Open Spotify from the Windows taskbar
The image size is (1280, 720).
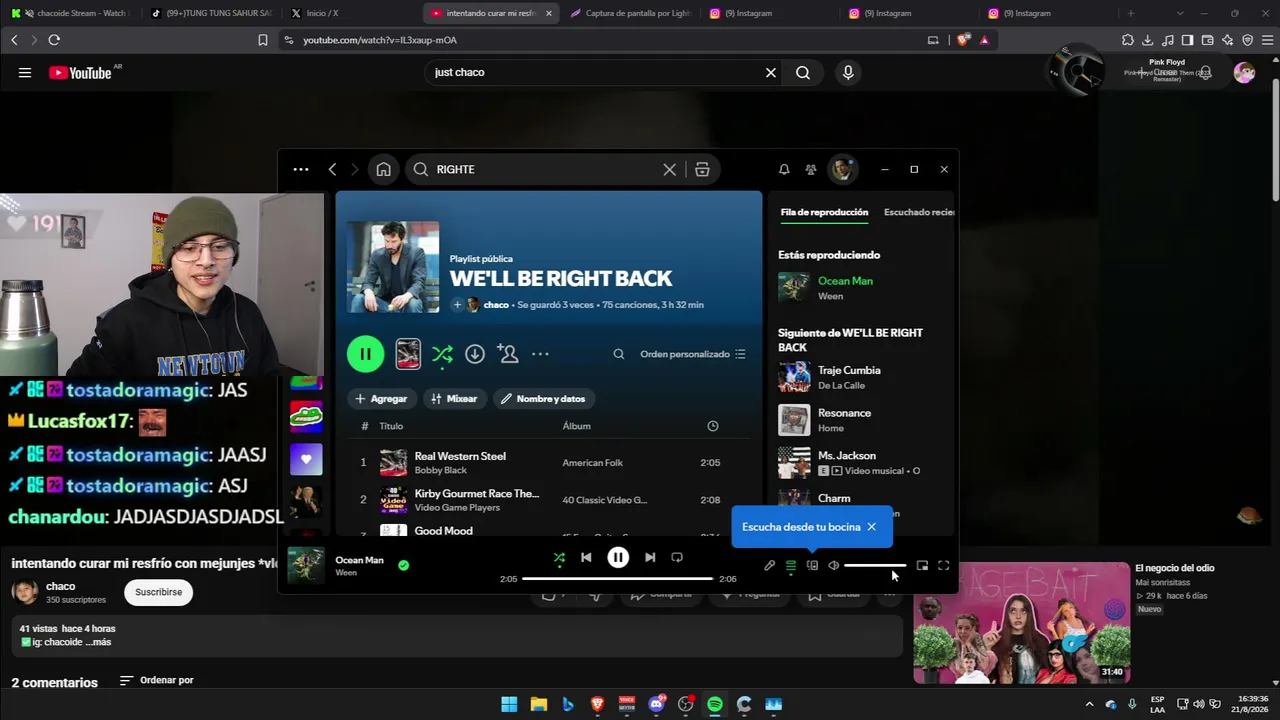point(715,704)
